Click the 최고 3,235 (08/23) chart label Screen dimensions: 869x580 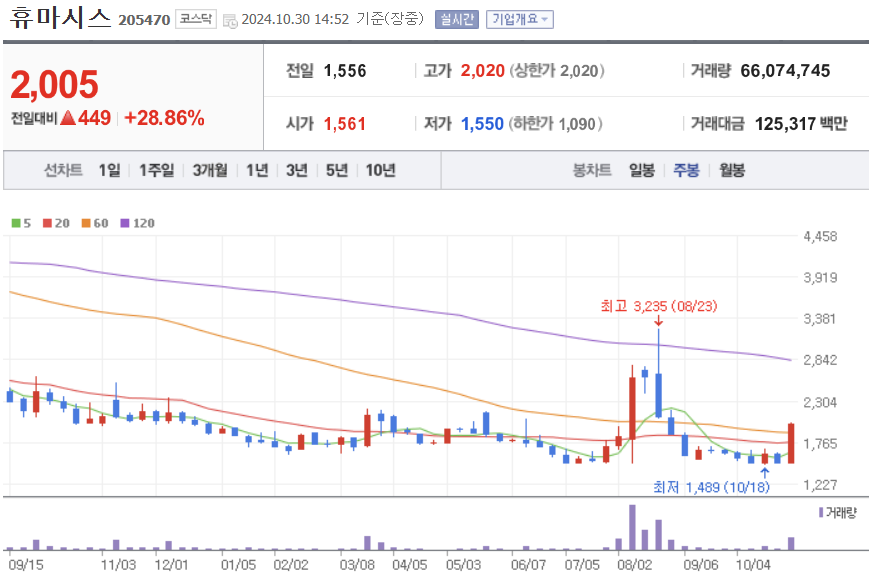659,306
